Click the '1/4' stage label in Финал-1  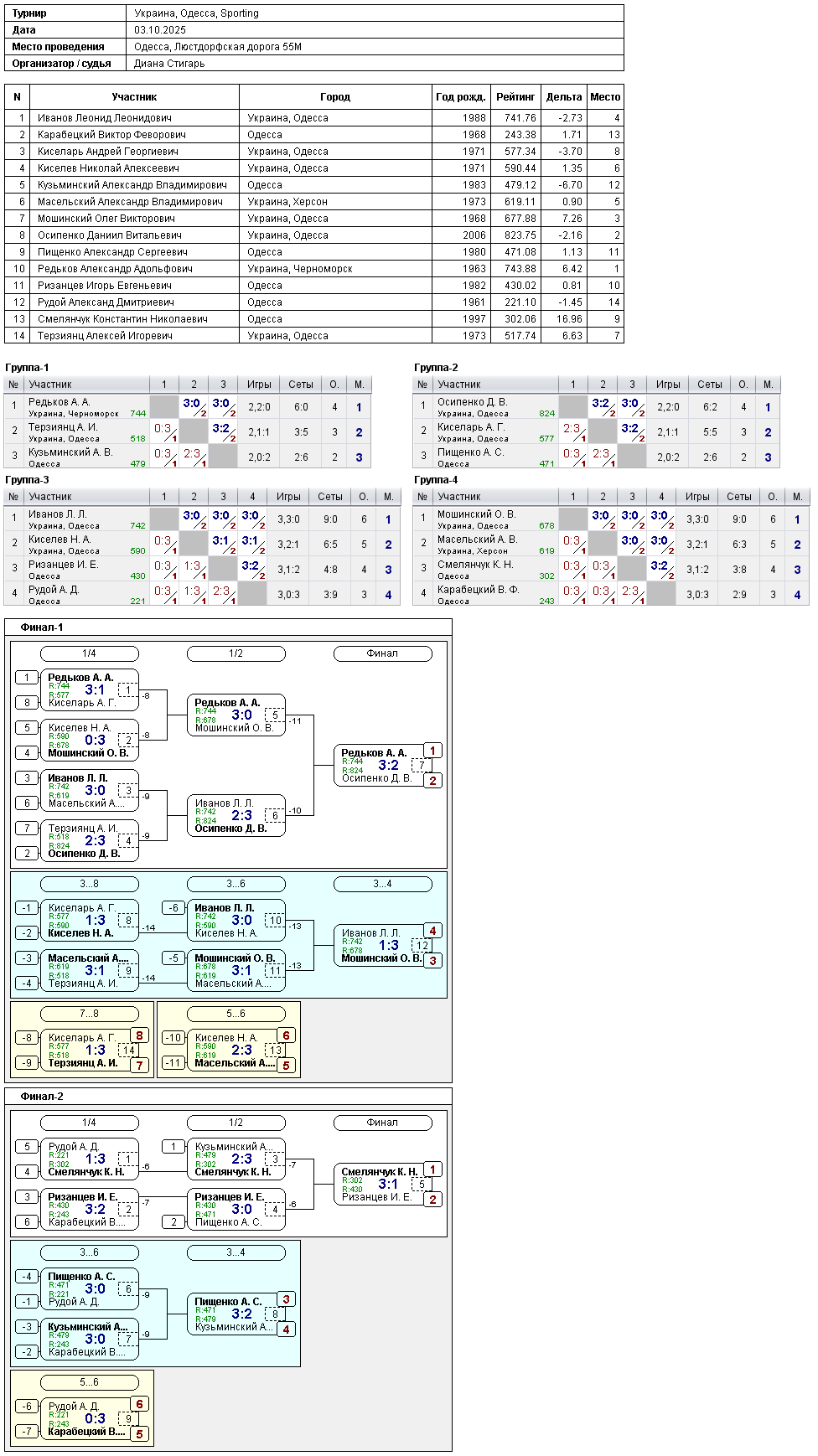tap(90, 653)
